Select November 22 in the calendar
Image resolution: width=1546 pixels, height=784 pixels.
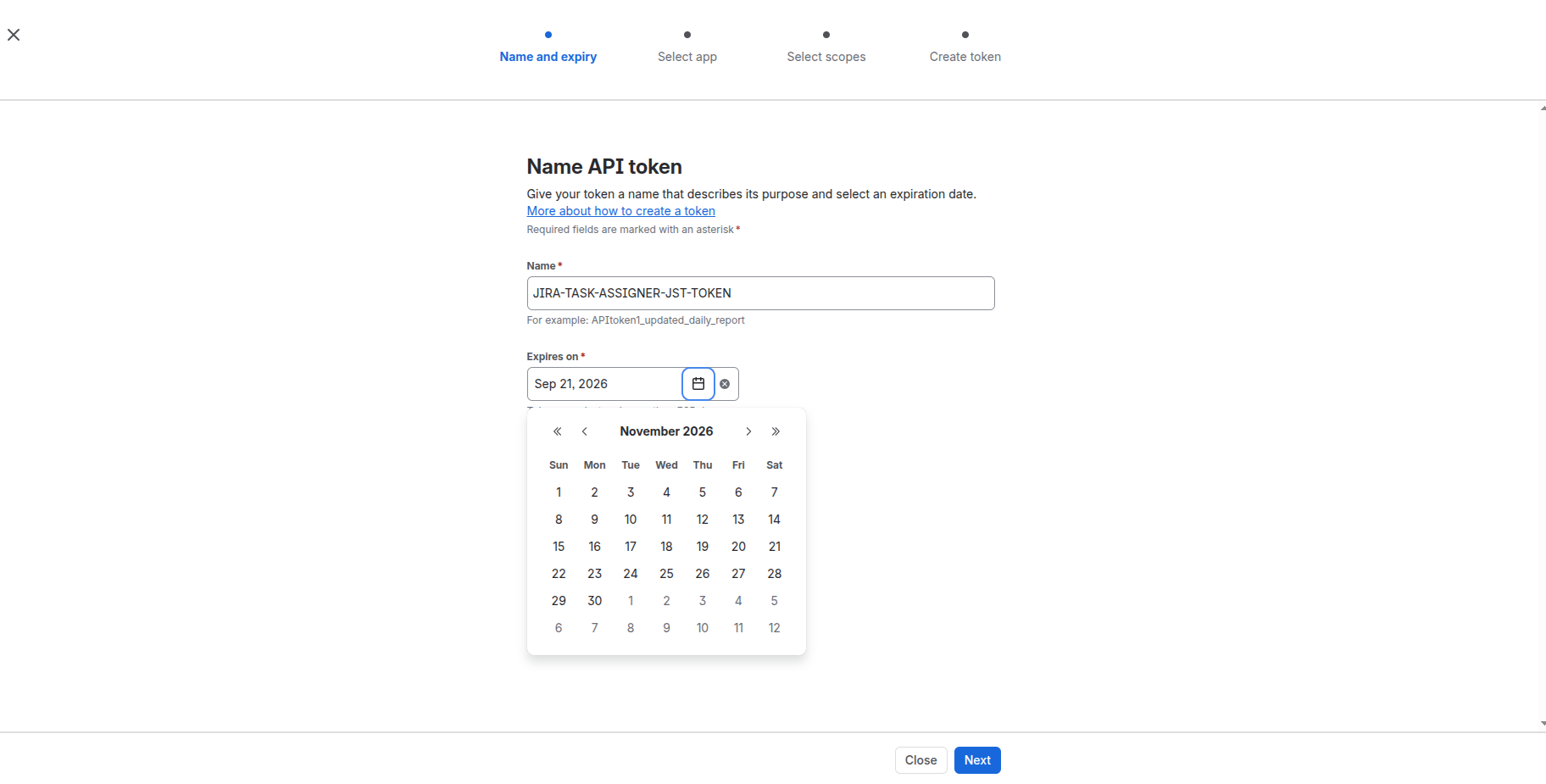[x=559, y=574]
